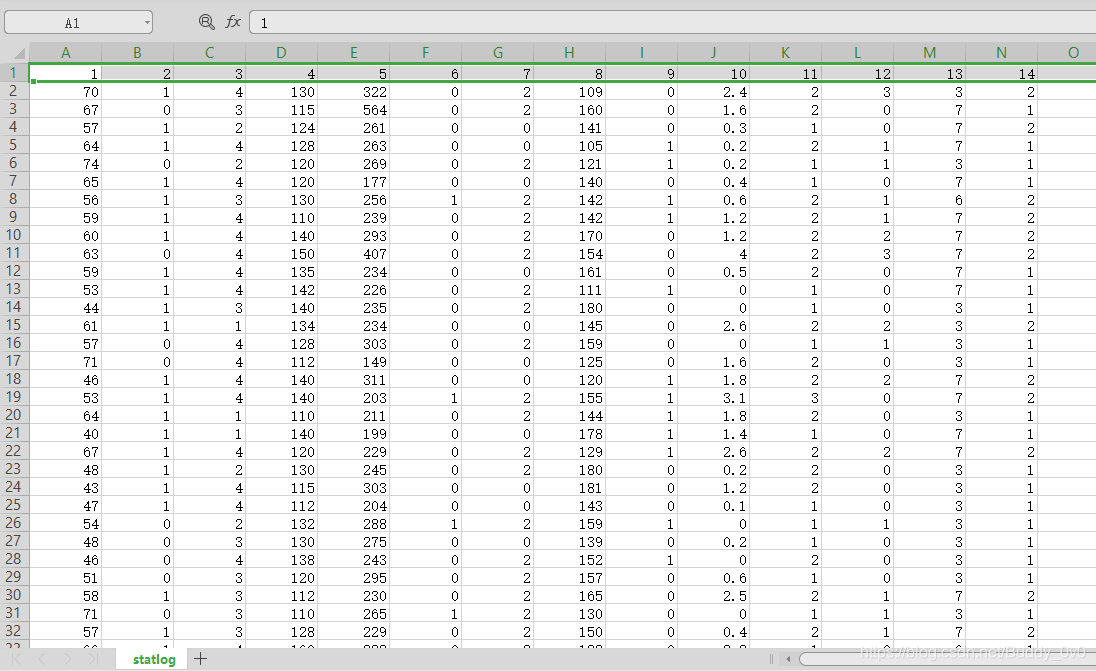Select column H header
The height and width of the screenshot is (671, 1096).
tap(569, 52)
